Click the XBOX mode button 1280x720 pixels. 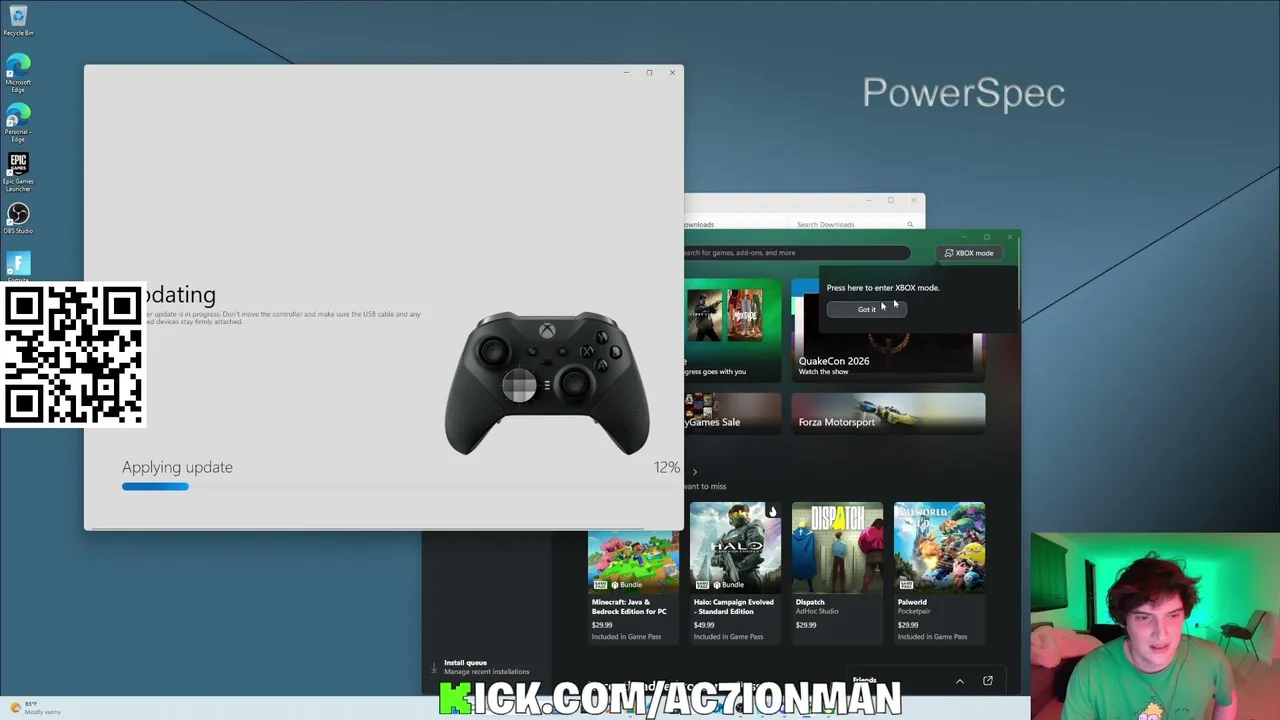(969, 253)
